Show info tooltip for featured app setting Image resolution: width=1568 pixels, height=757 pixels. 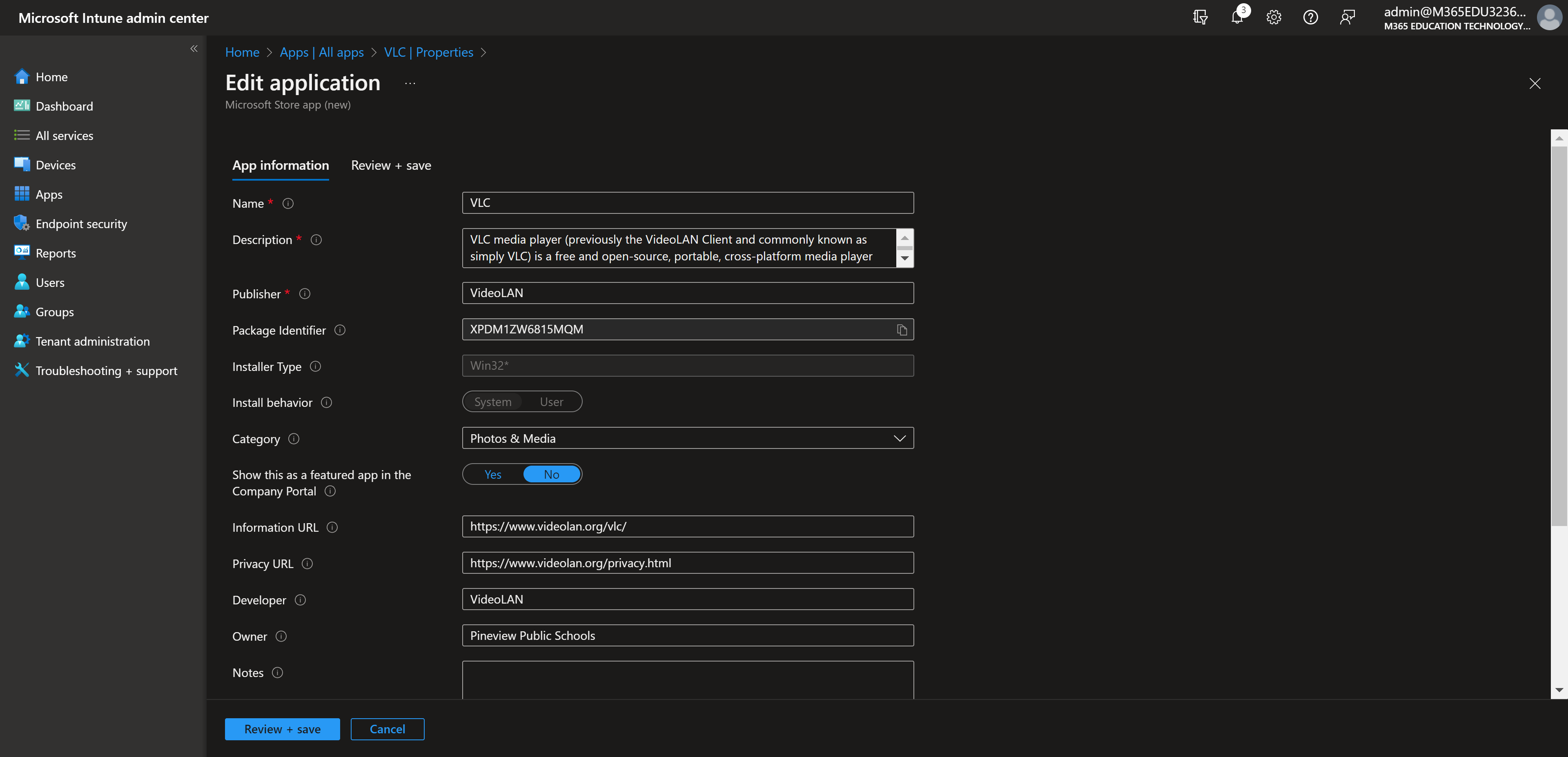330,491
